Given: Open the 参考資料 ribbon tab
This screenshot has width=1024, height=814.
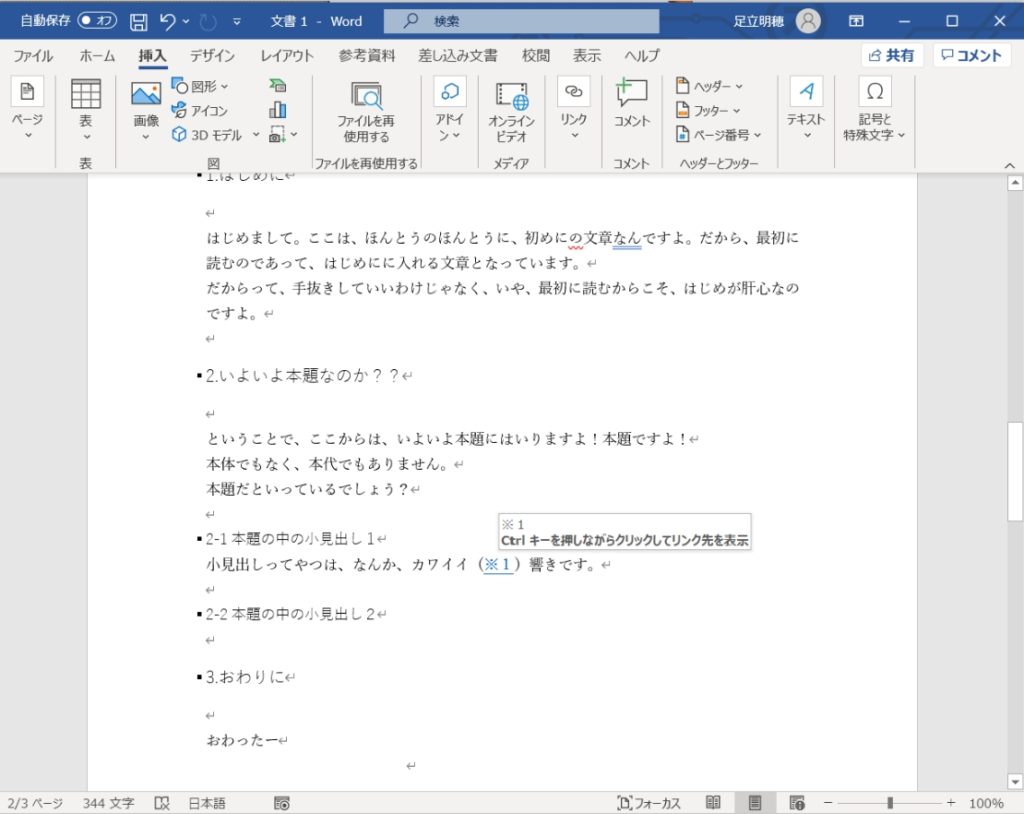Looking at the screenshot, I should click(x=366, y=56).
